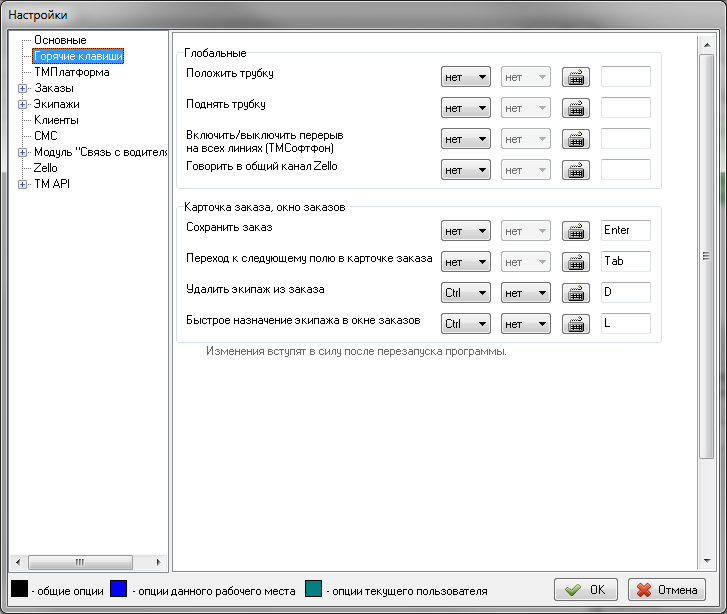Click the blue workstation options color swatch
The width and height of the screenshot is (727, 614).
coord(119,589)
